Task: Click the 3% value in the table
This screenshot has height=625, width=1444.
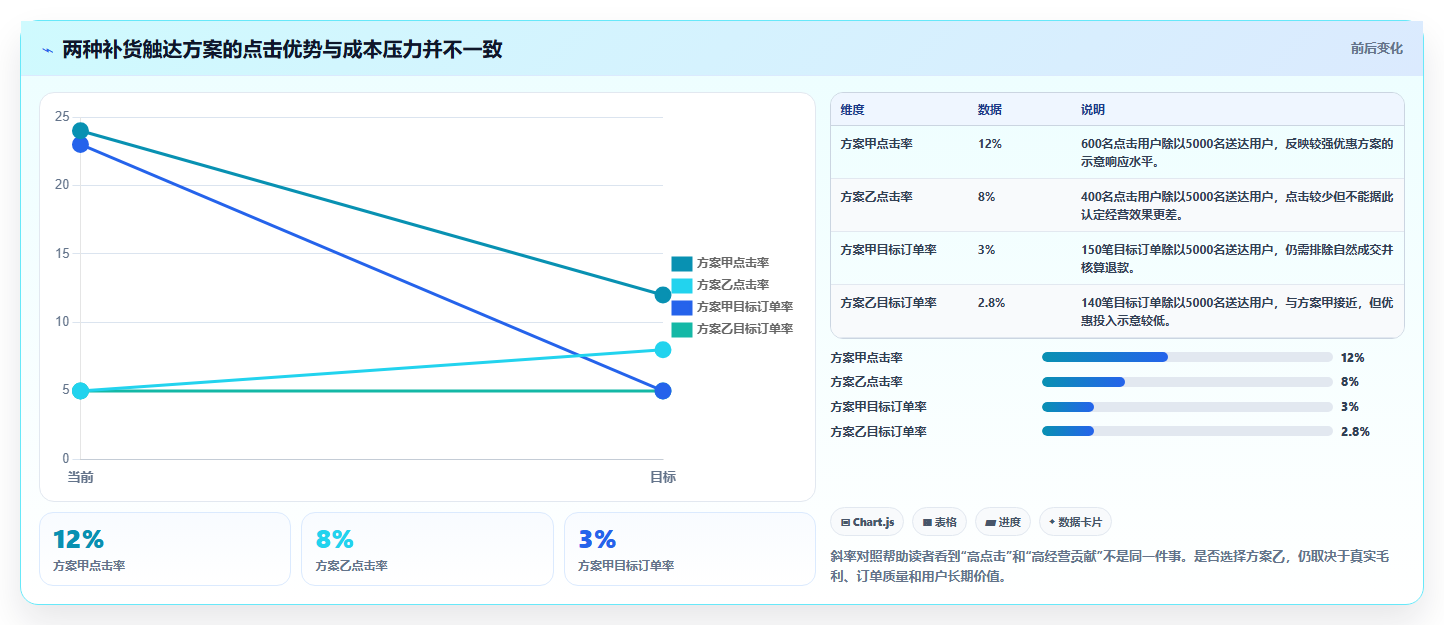Action: pos(987,250)
